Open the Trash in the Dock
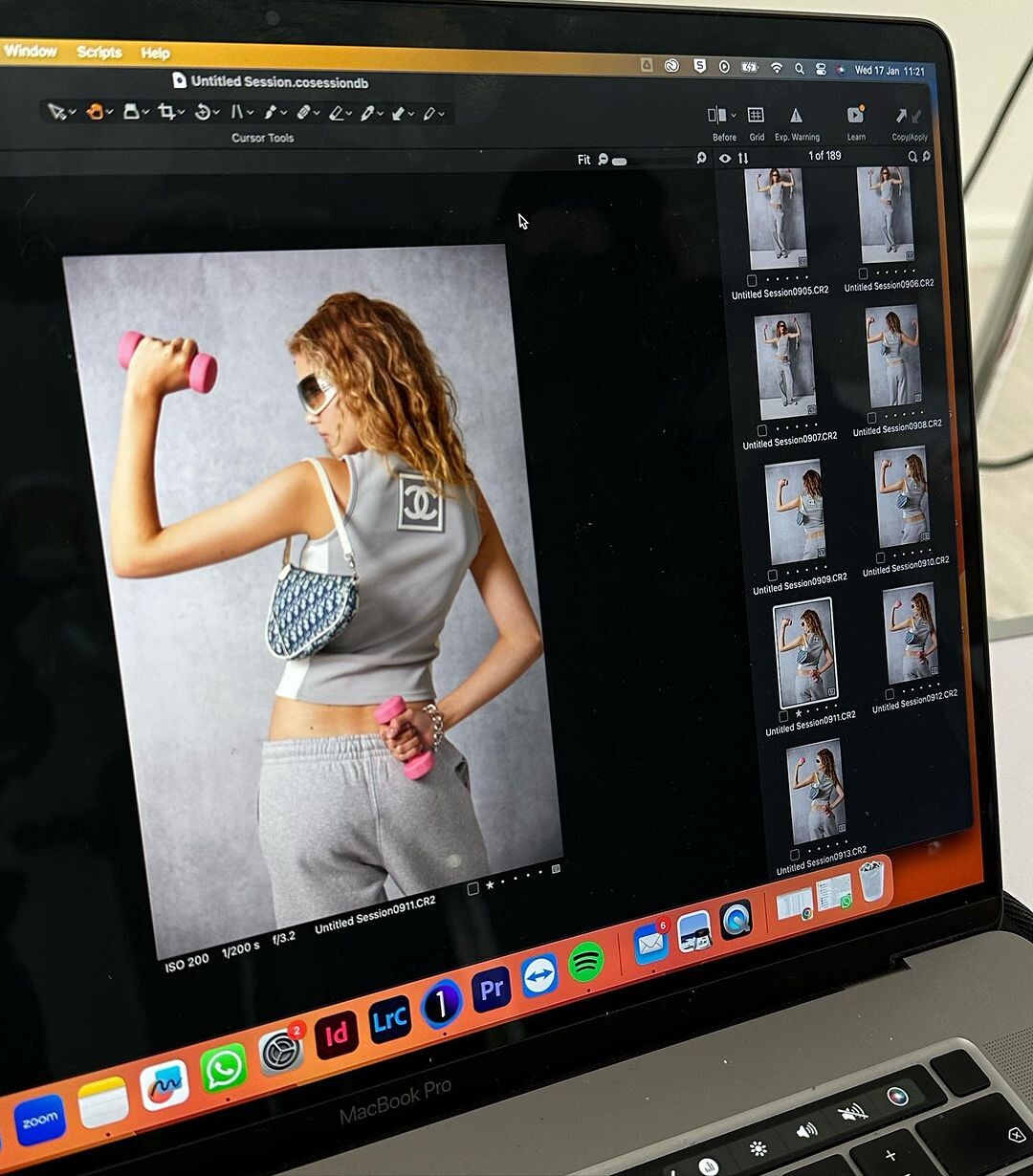Viewport: 1033px width, 1176px height. coord(871,881)
